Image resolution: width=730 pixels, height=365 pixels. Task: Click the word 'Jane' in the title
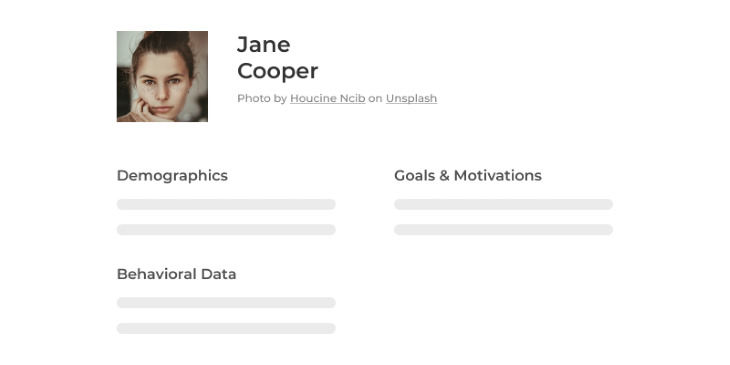click(264, 45)
